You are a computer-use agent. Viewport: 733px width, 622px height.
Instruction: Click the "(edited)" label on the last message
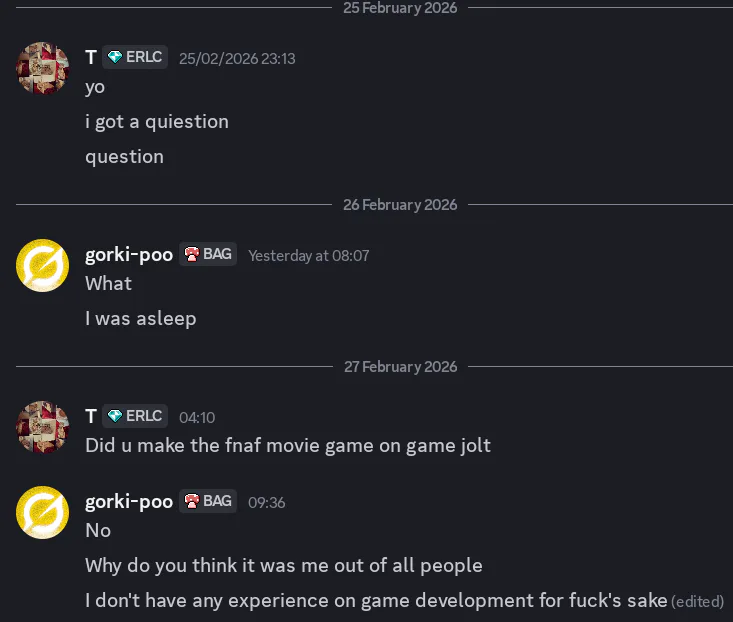tap(697, 601)
